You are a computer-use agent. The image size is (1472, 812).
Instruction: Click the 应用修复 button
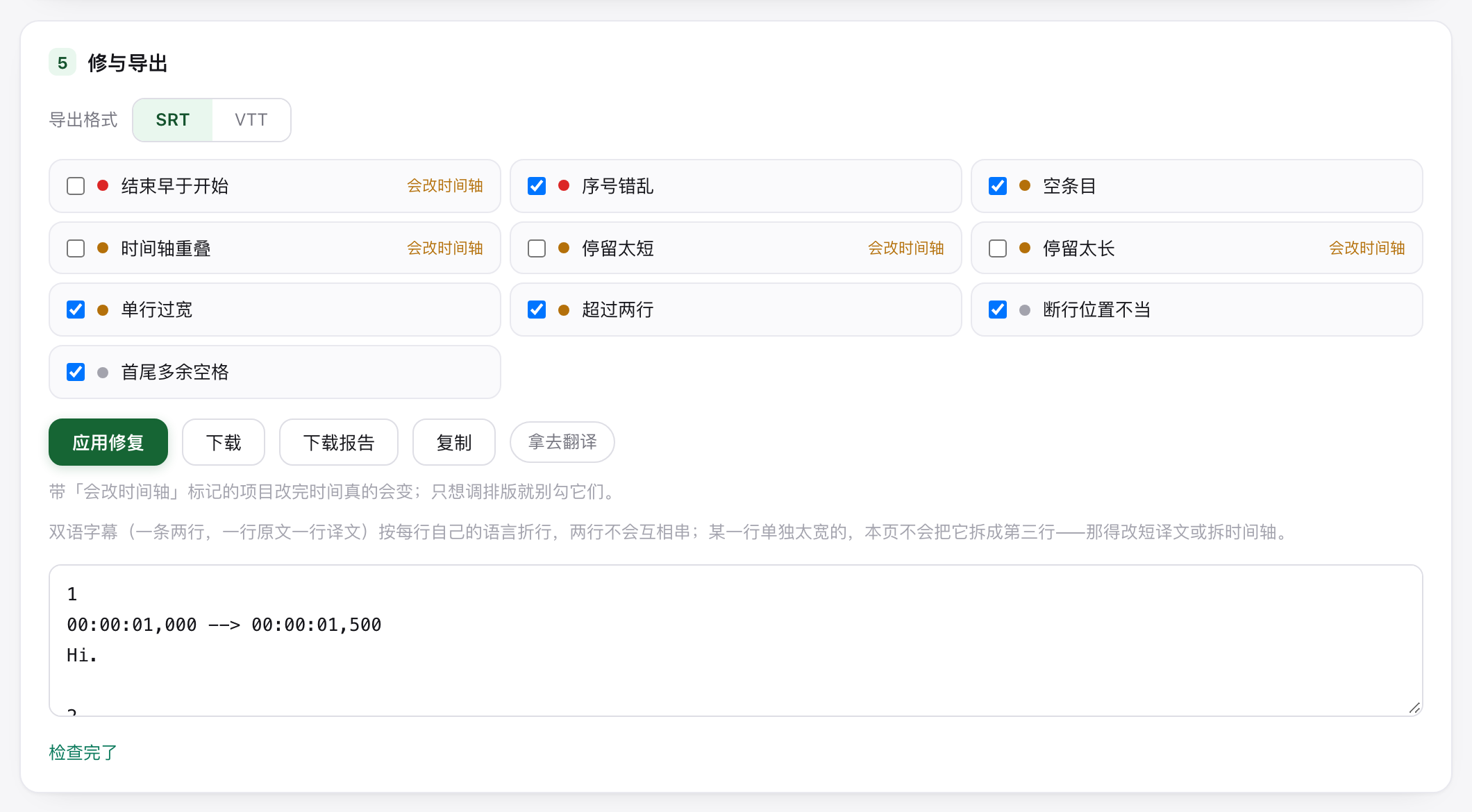click(x=108, y=442)
